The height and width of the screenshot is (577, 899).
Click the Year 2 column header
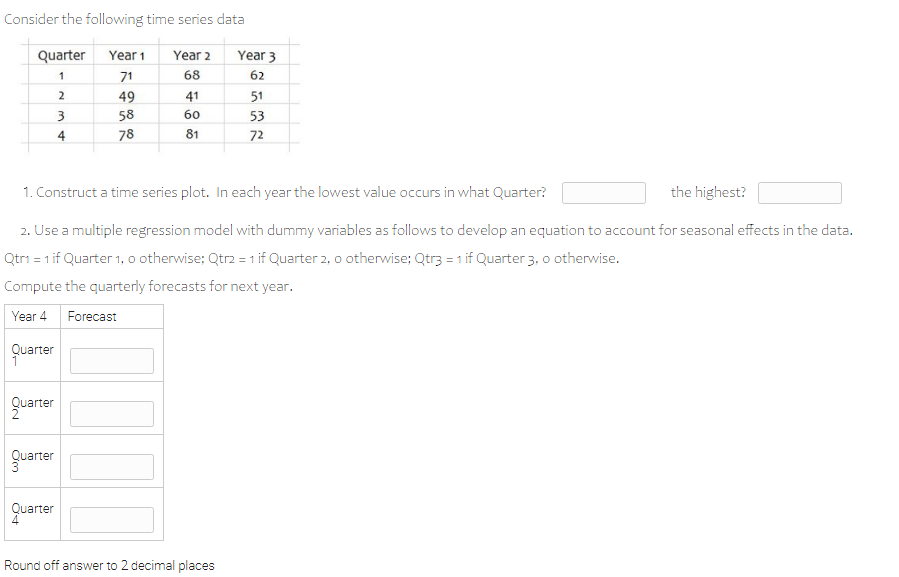(192, 55)
